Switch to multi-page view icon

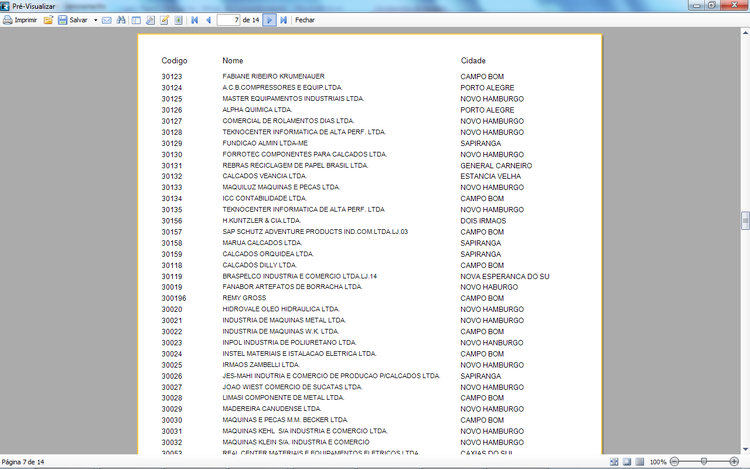(640, 462)
